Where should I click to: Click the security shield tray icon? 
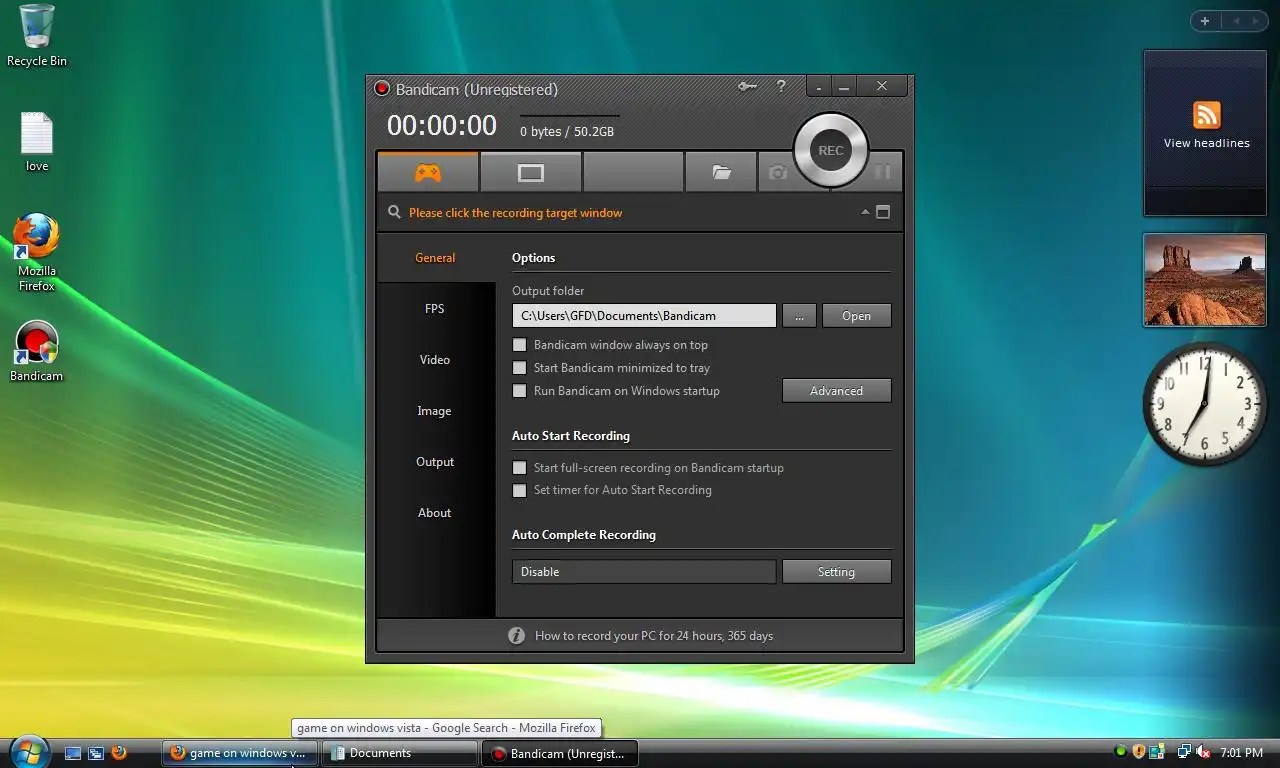(1138, 752)
